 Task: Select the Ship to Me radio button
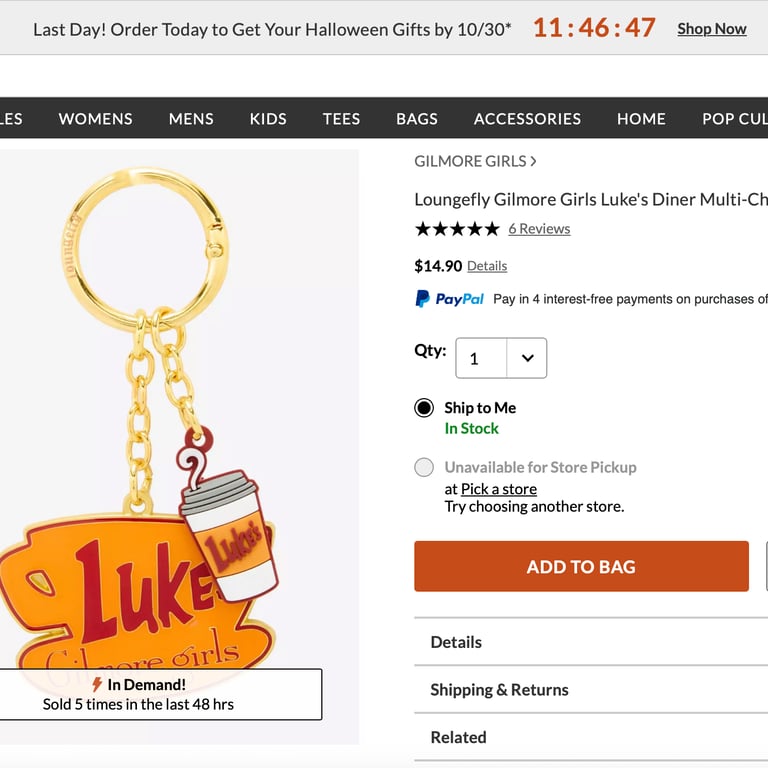coord(424,408)
